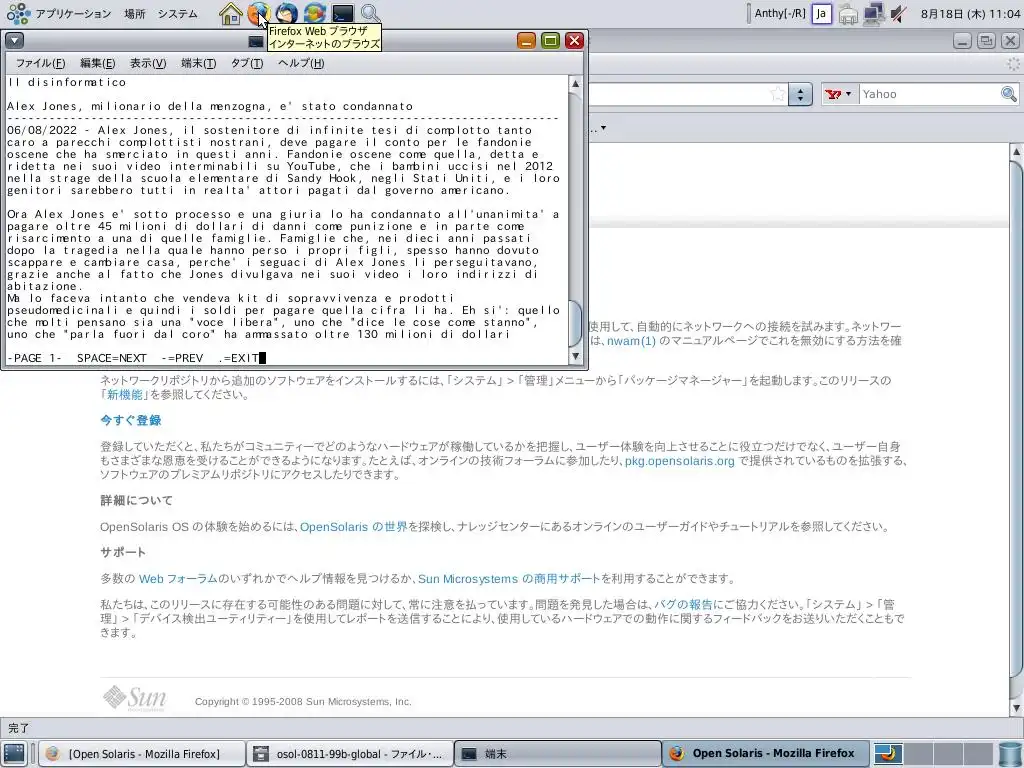Screen dimensions: 1024x768
Task: Open システム menu in top panel
Action: (177, 14)
